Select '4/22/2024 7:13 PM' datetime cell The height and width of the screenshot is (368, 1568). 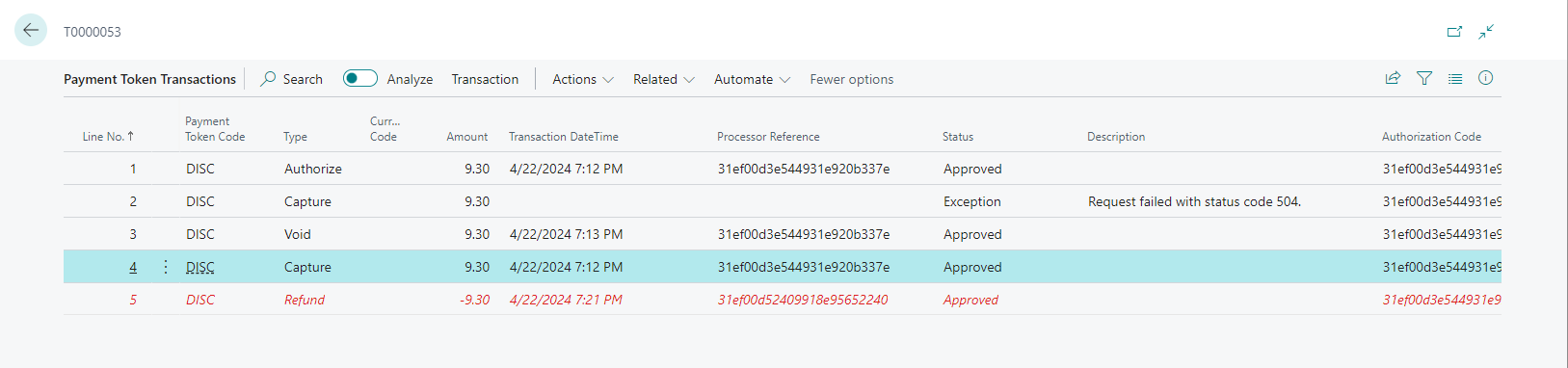(x=566, y=234)
